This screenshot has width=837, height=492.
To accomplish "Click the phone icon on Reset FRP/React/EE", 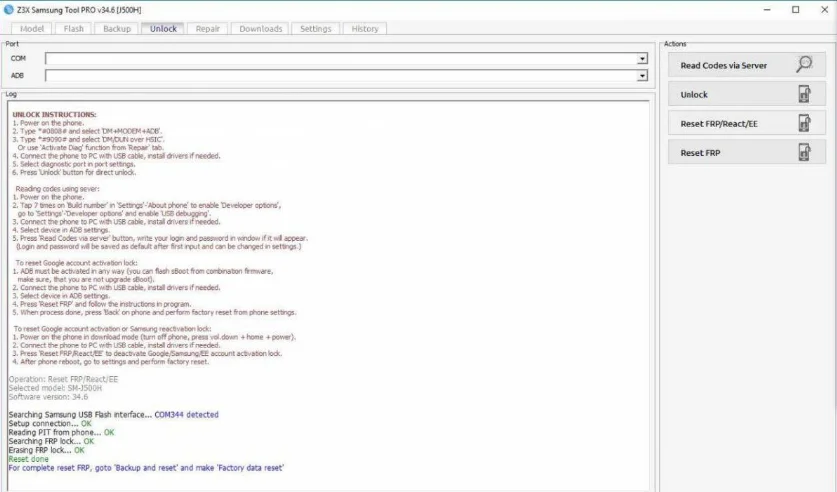I will (x=804, y=123).
